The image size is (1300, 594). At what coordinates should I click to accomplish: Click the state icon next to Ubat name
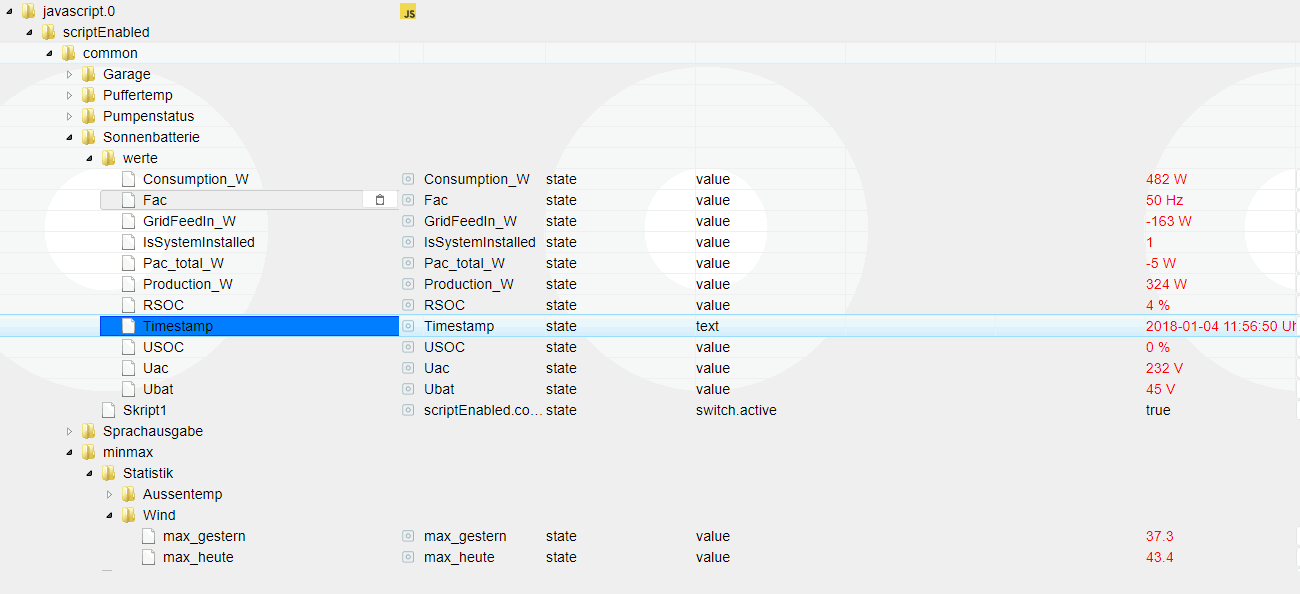coord(408,389)
